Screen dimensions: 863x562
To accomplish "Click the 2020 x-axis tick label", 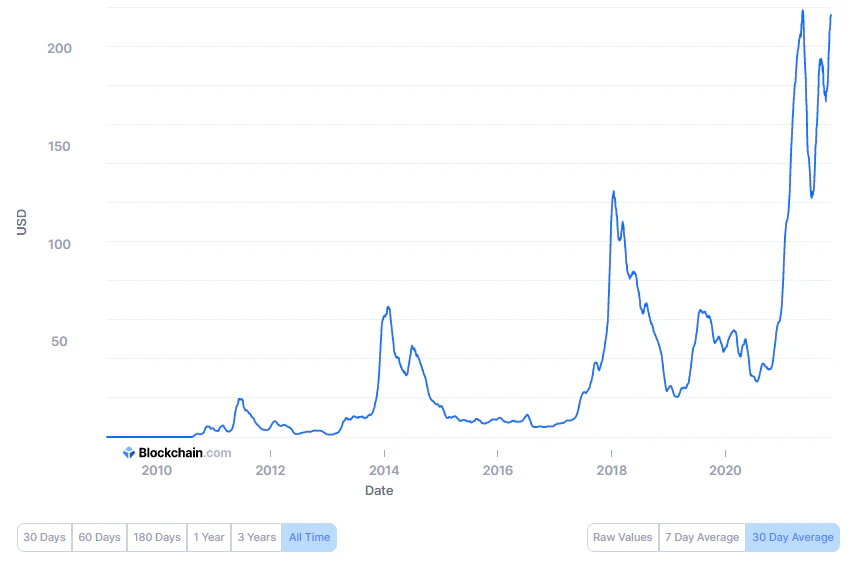I will (725, 470).
